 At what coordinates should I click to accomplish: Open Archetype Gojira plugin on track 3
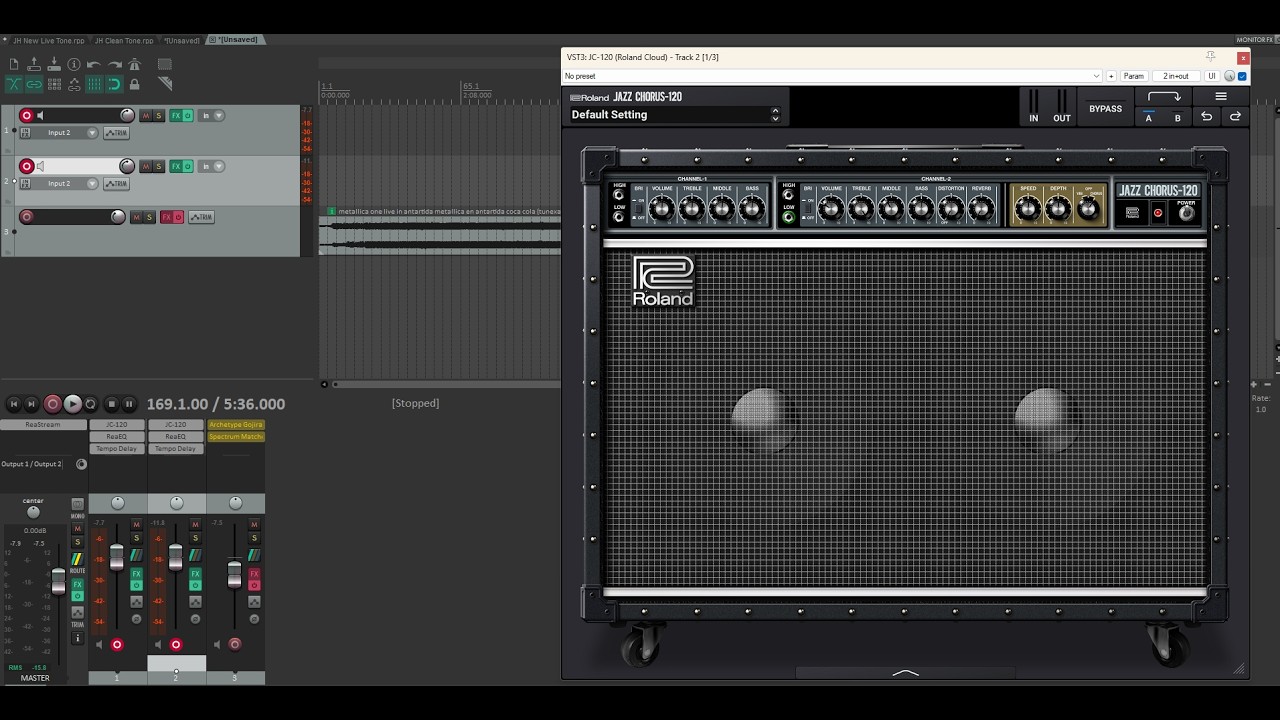pyautogui.click(x=236, y=425)
